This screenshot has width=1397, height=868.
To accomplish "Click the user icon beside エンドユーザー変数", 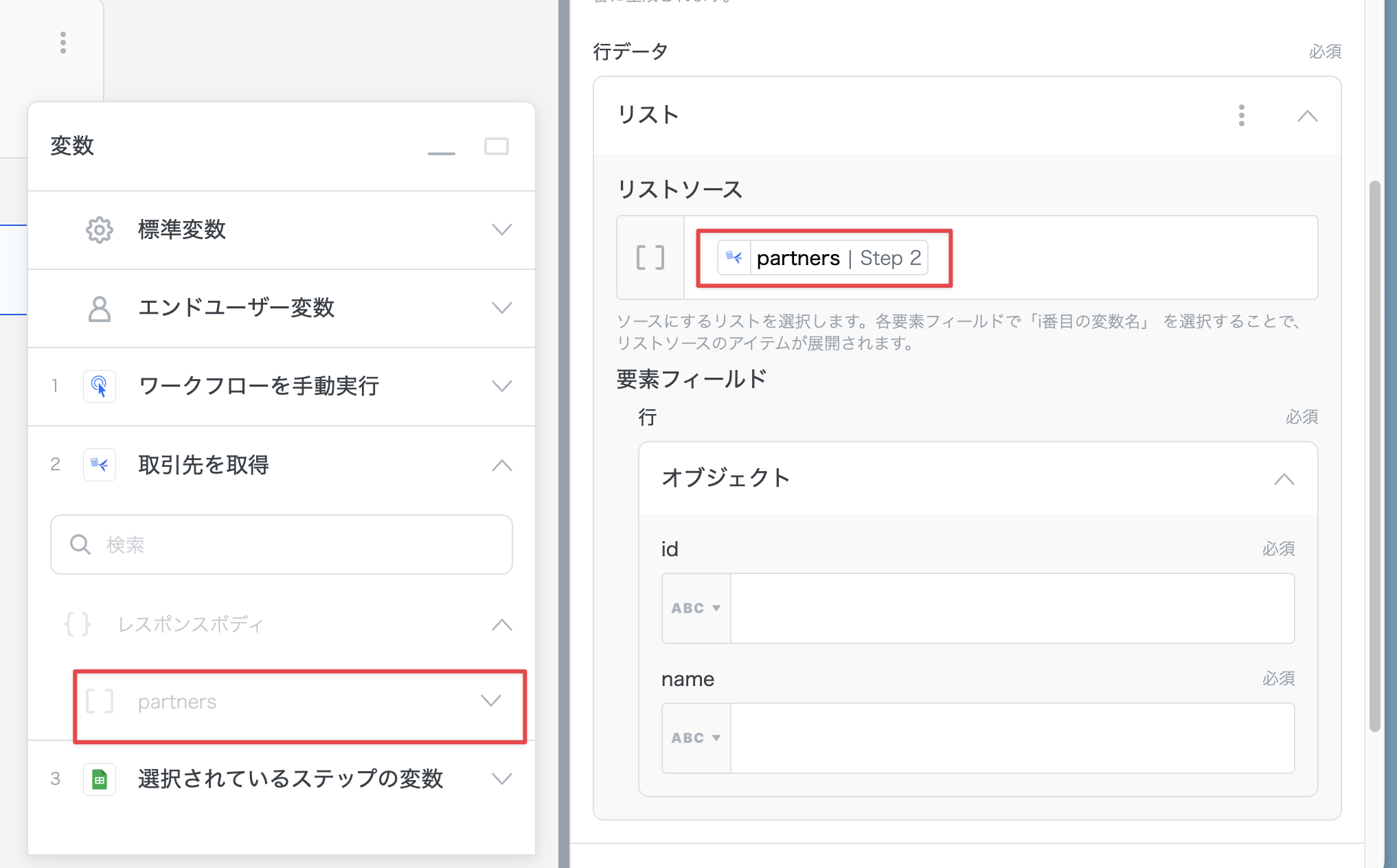I will [x=100, y=308].
